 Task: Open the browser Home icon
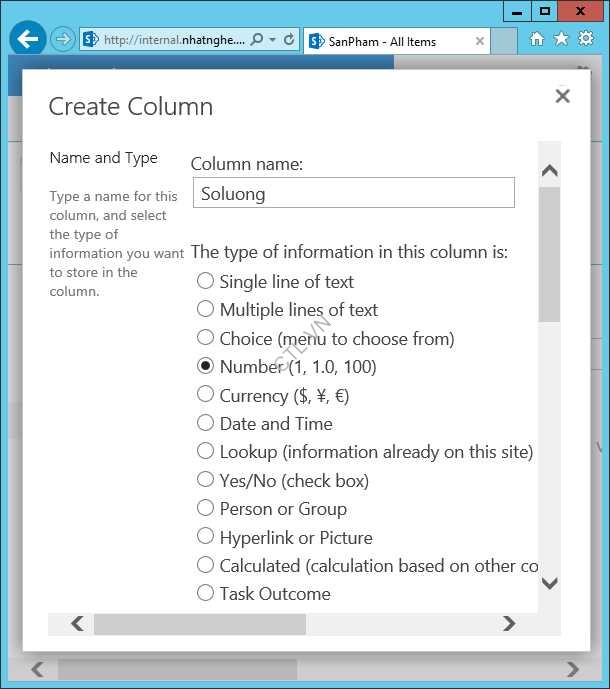pyautogui.click(x=536, y=39)
